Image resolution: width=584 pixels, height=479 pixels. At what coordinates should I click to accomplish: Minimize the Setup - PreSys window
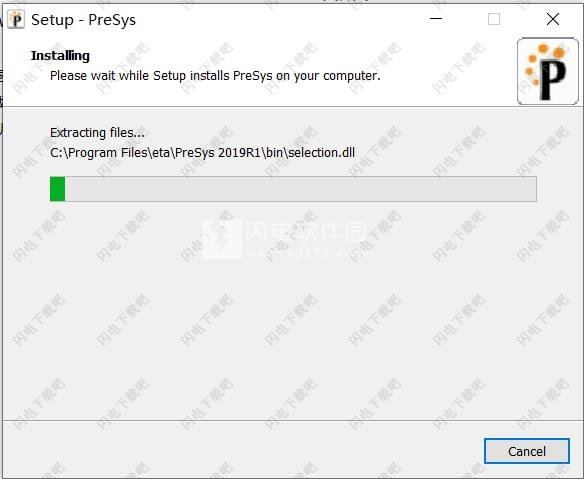tap(436, 19)
